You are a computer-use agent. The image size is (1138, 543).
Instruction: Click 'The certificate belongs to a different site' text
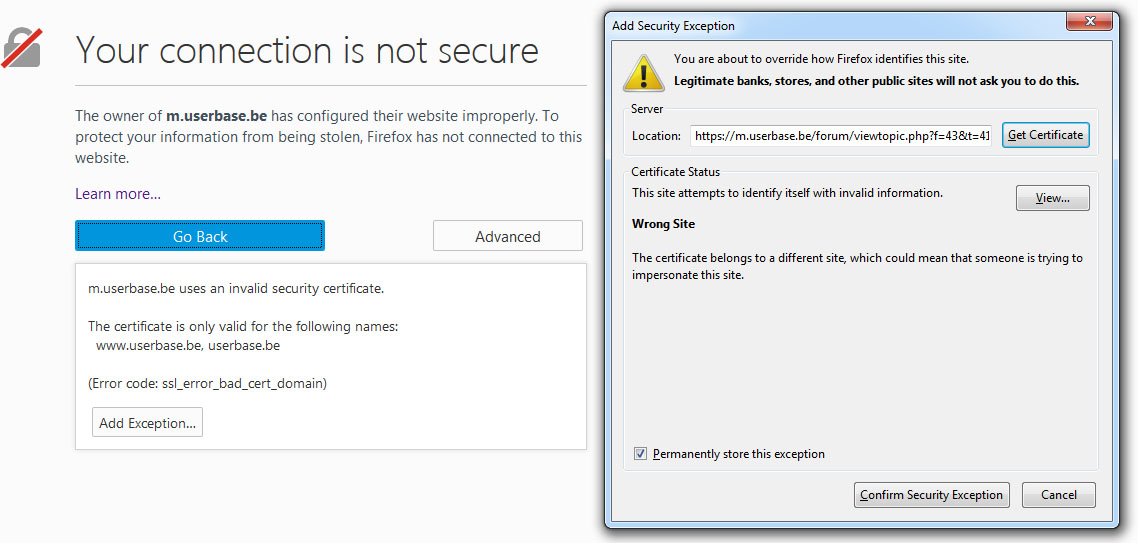click(857, 267)
